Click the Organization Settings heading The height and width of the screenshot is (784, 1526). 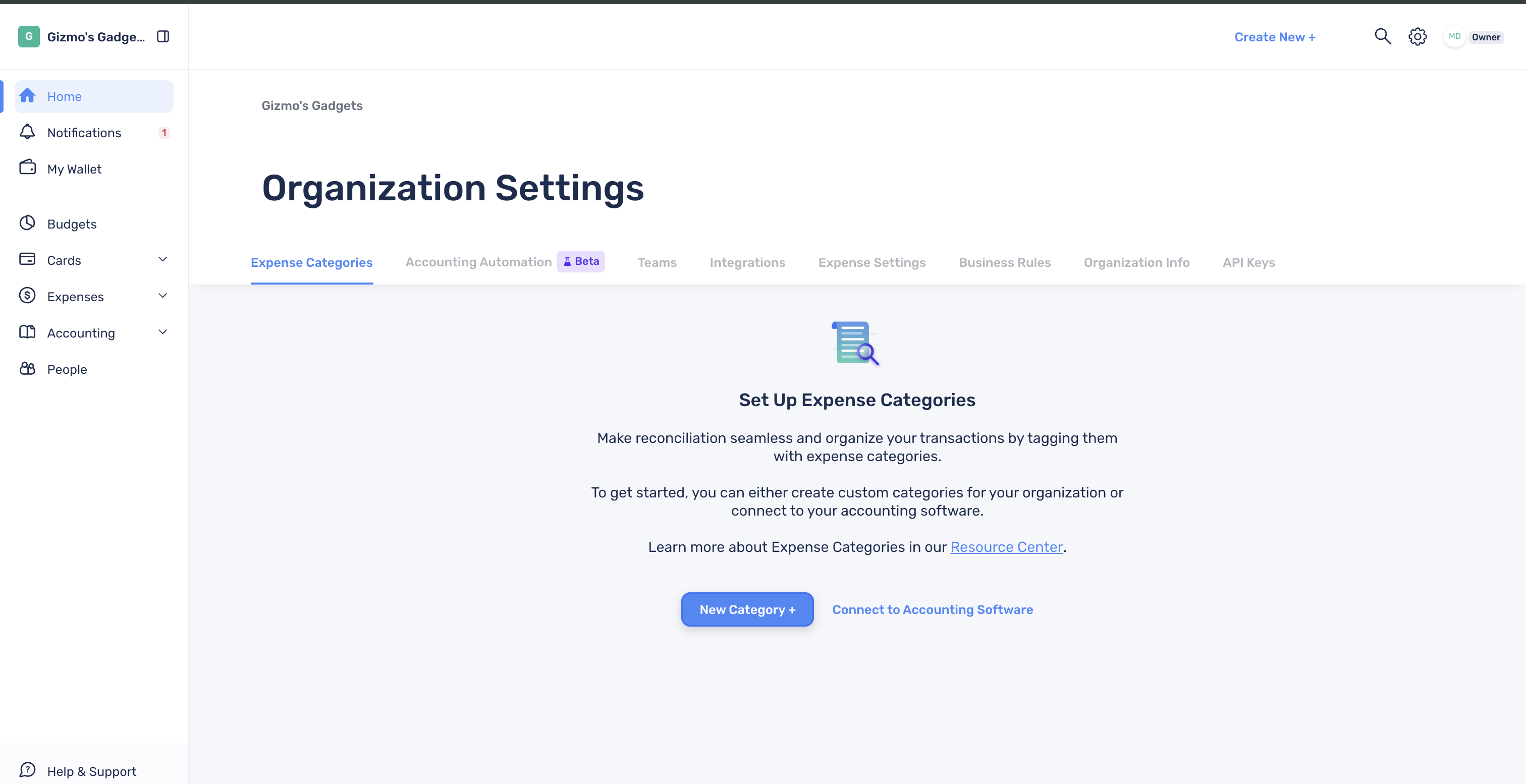(453, 188)
